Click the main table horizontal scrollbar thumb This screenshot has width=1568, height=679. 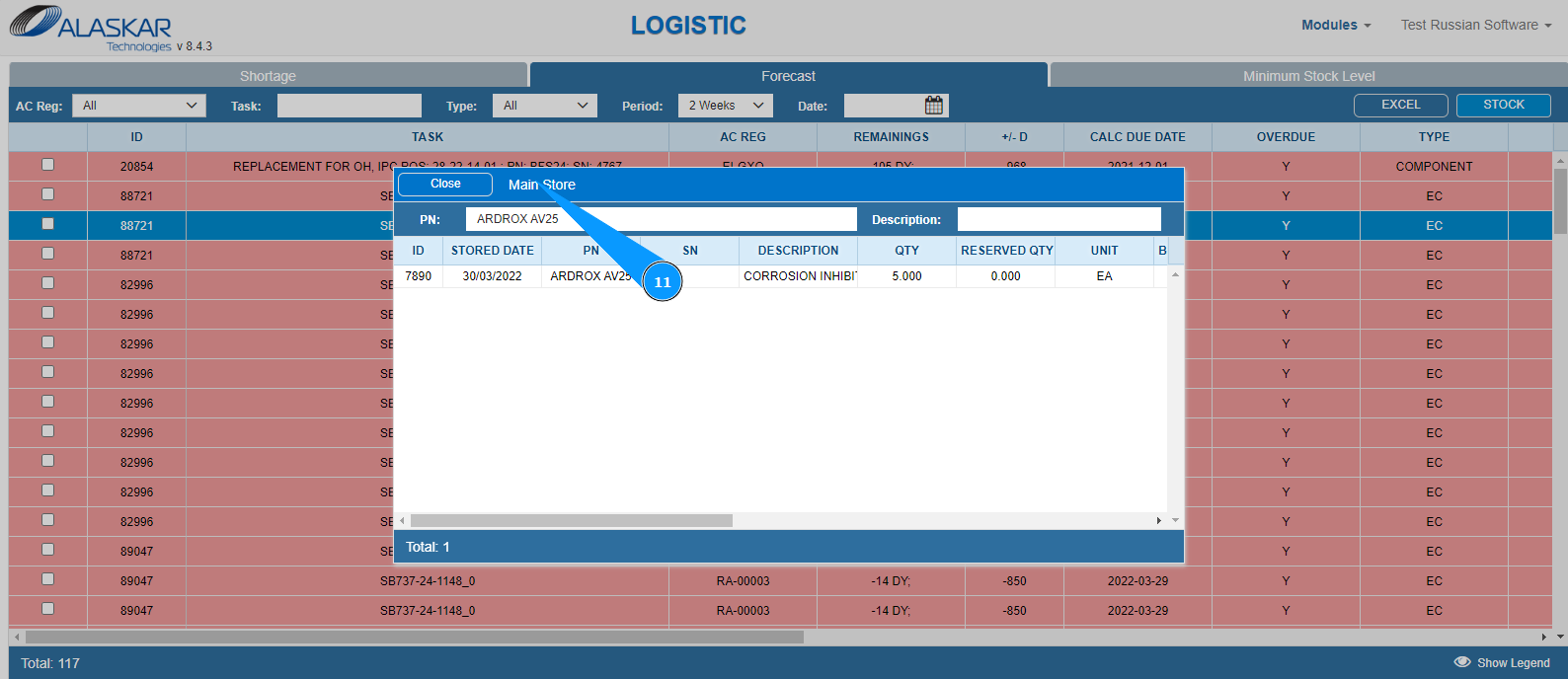point(415,637)
